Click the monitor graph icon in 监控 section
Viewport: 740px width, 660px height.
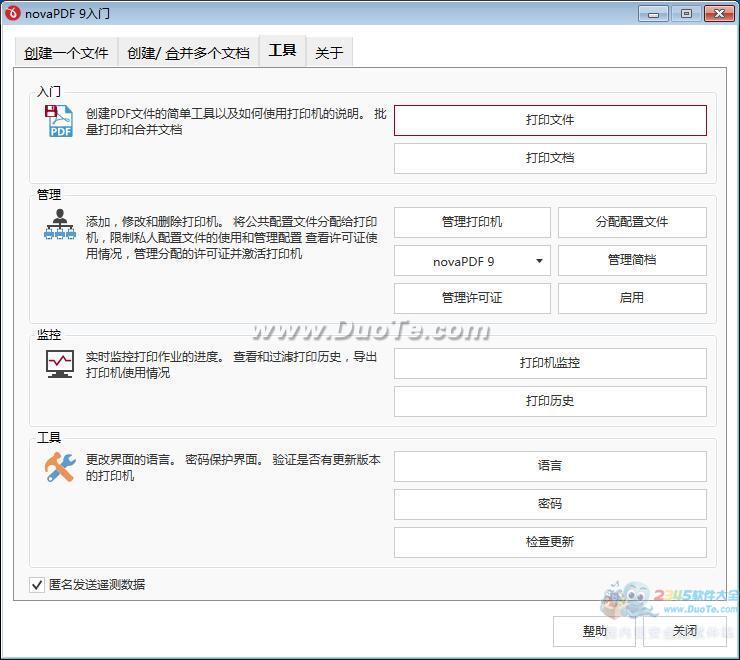pos(60,364)
